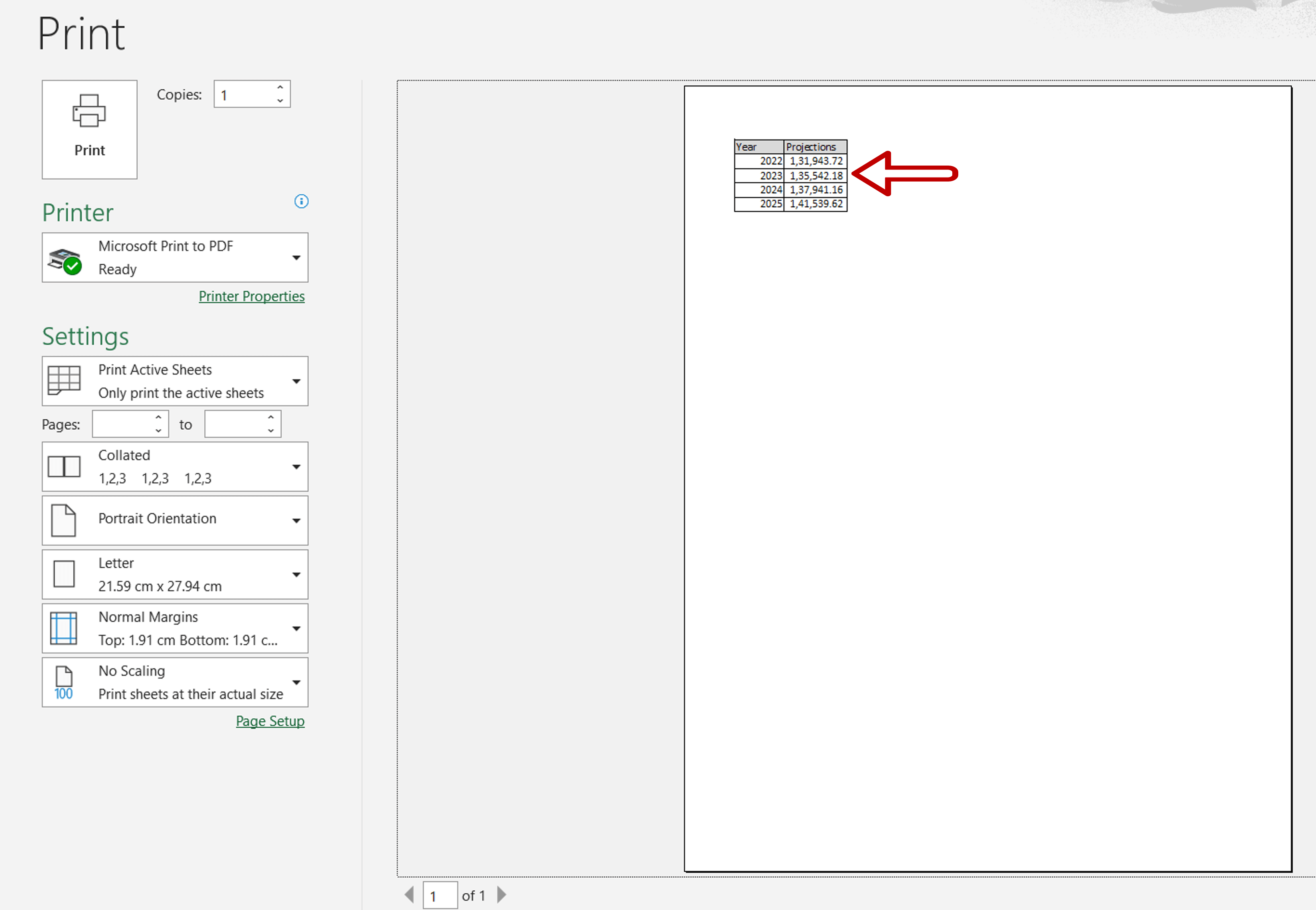Open the Page Setup dialog
Screen dimensions: 1316x910
point(270,721)
